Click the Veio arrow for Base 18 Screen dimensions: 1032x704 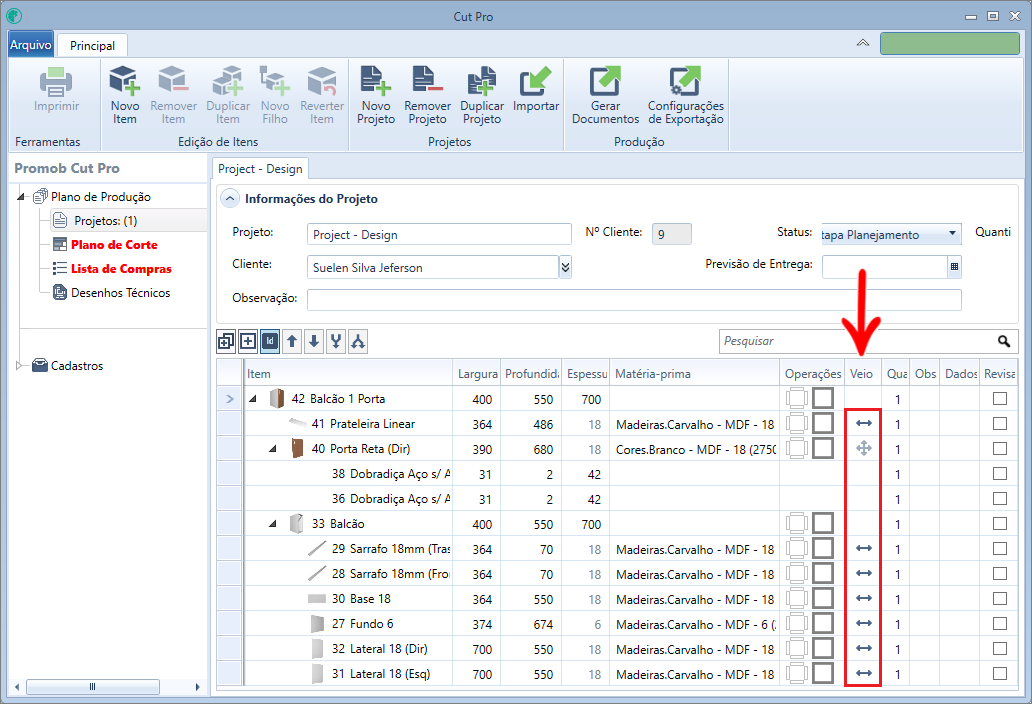864,599
